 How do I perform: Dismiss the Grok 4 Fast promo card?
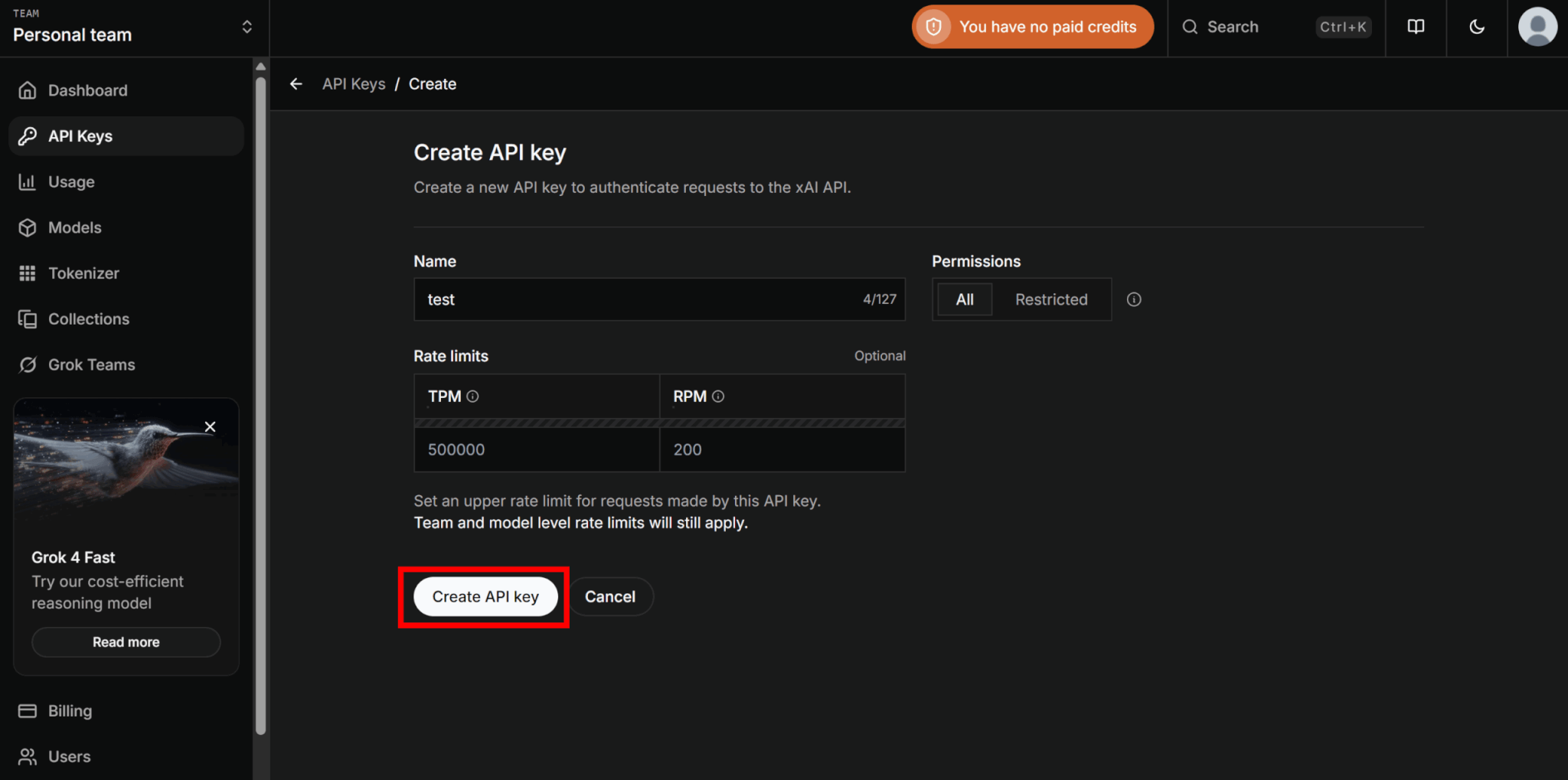click(x=211, y=427)
